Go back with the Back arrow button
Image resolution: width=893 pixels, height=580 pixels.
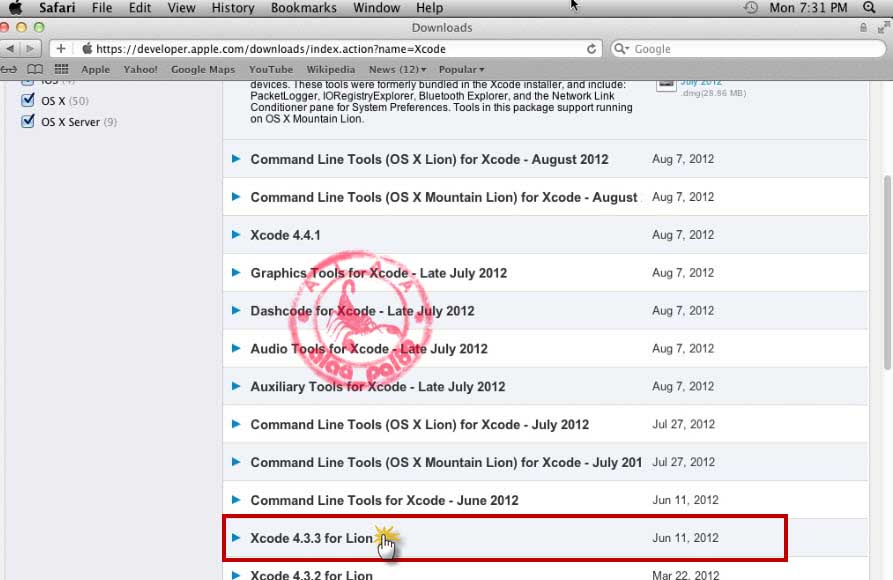coord(10,49)
